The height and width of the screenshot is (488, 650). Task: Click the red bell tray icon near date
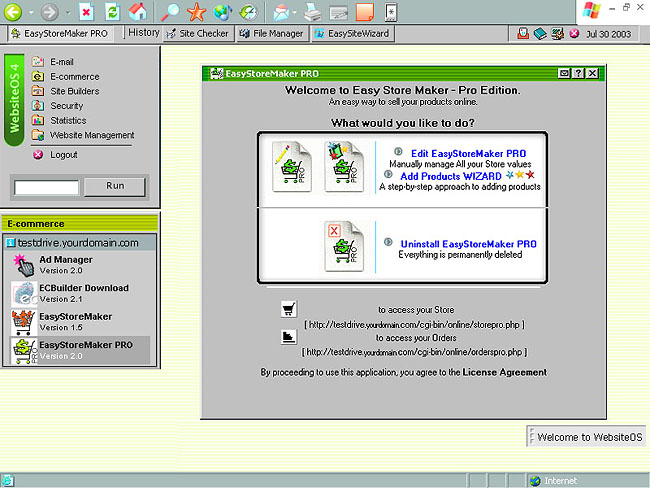[x=523, y=33]
